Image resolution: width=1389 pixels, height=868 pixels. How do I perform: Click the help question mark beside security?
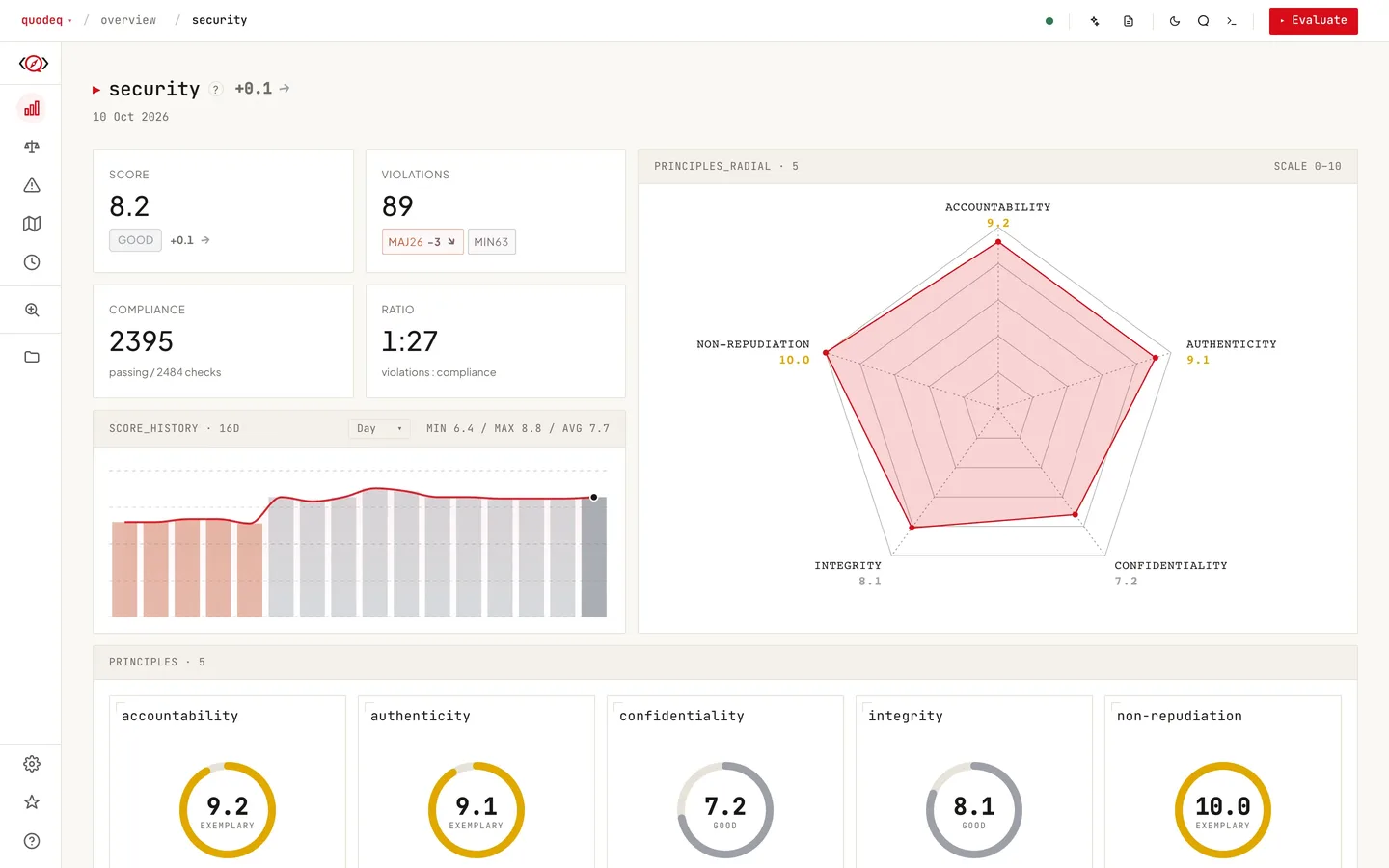coord(216,89)
